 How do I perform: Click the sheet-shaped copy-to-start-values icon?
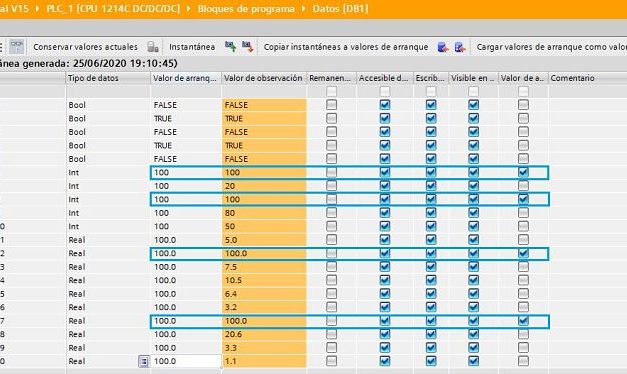coord(460,47)
